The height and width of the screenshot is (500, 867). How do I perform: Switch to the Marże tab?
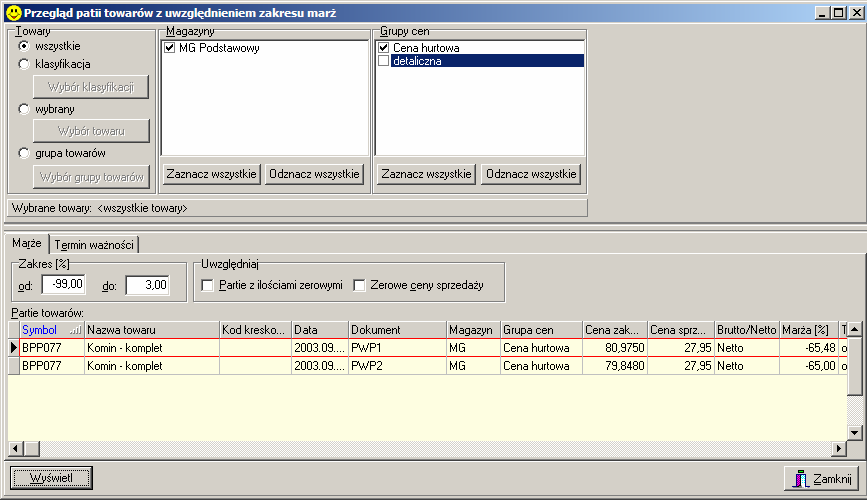click(x=27, y=243)
